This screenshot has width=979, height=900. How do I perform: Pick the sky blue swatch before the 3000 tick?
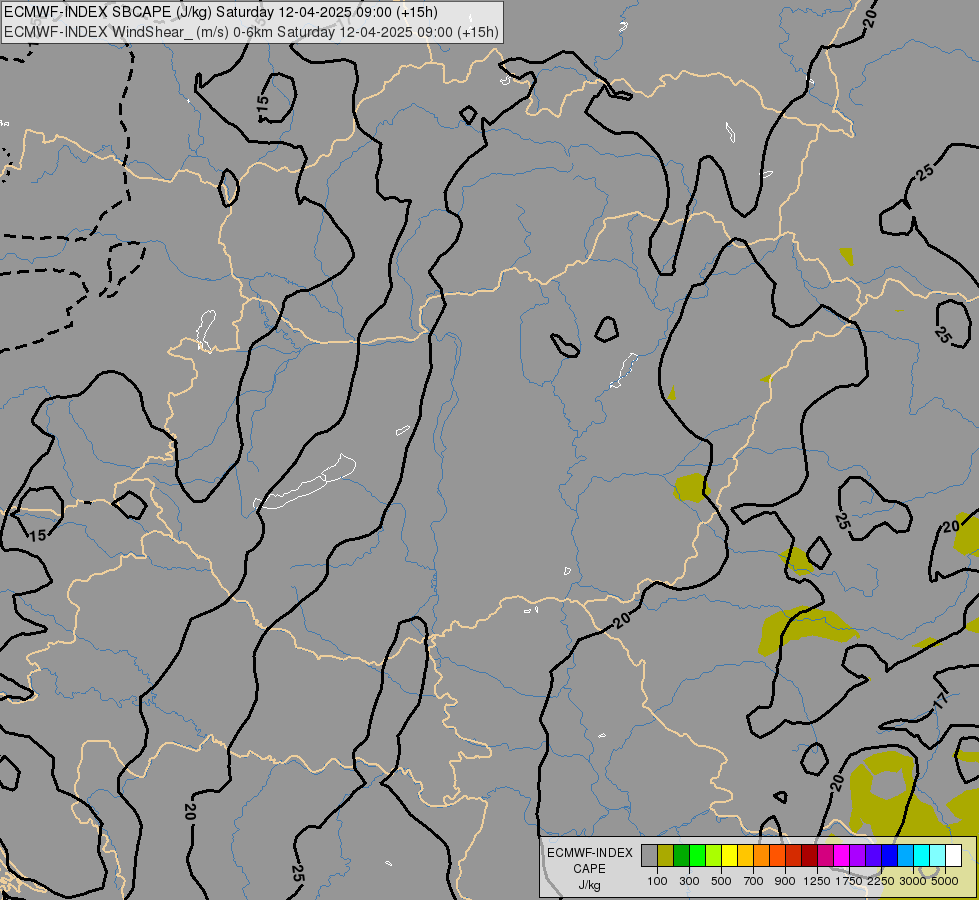coord(905,856)
